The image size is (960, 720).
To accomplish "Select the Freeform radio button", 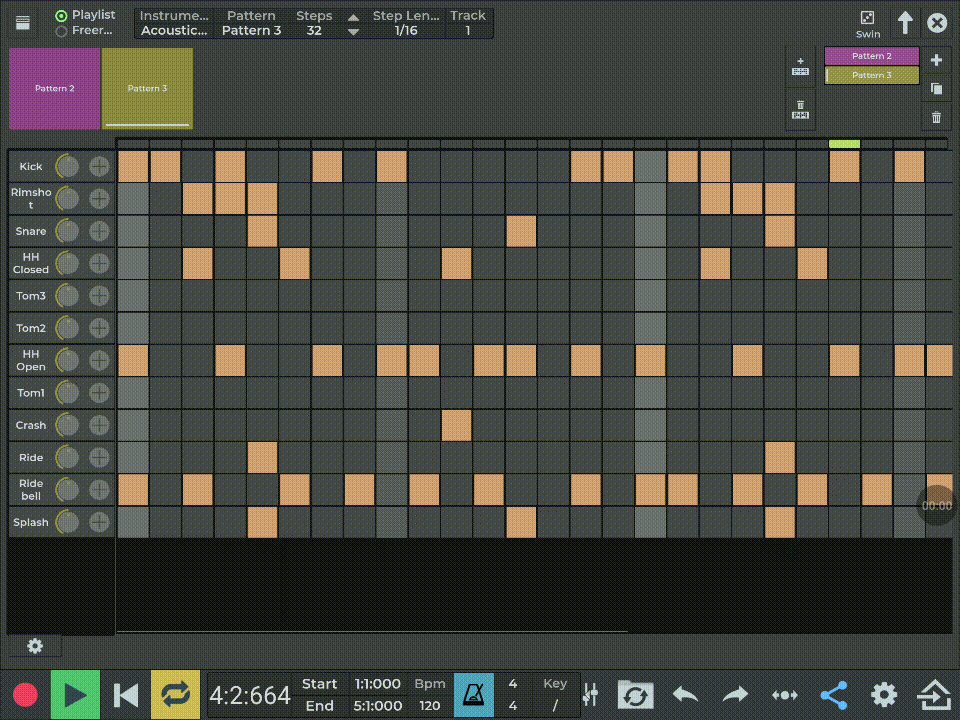I will pos(60,30).
